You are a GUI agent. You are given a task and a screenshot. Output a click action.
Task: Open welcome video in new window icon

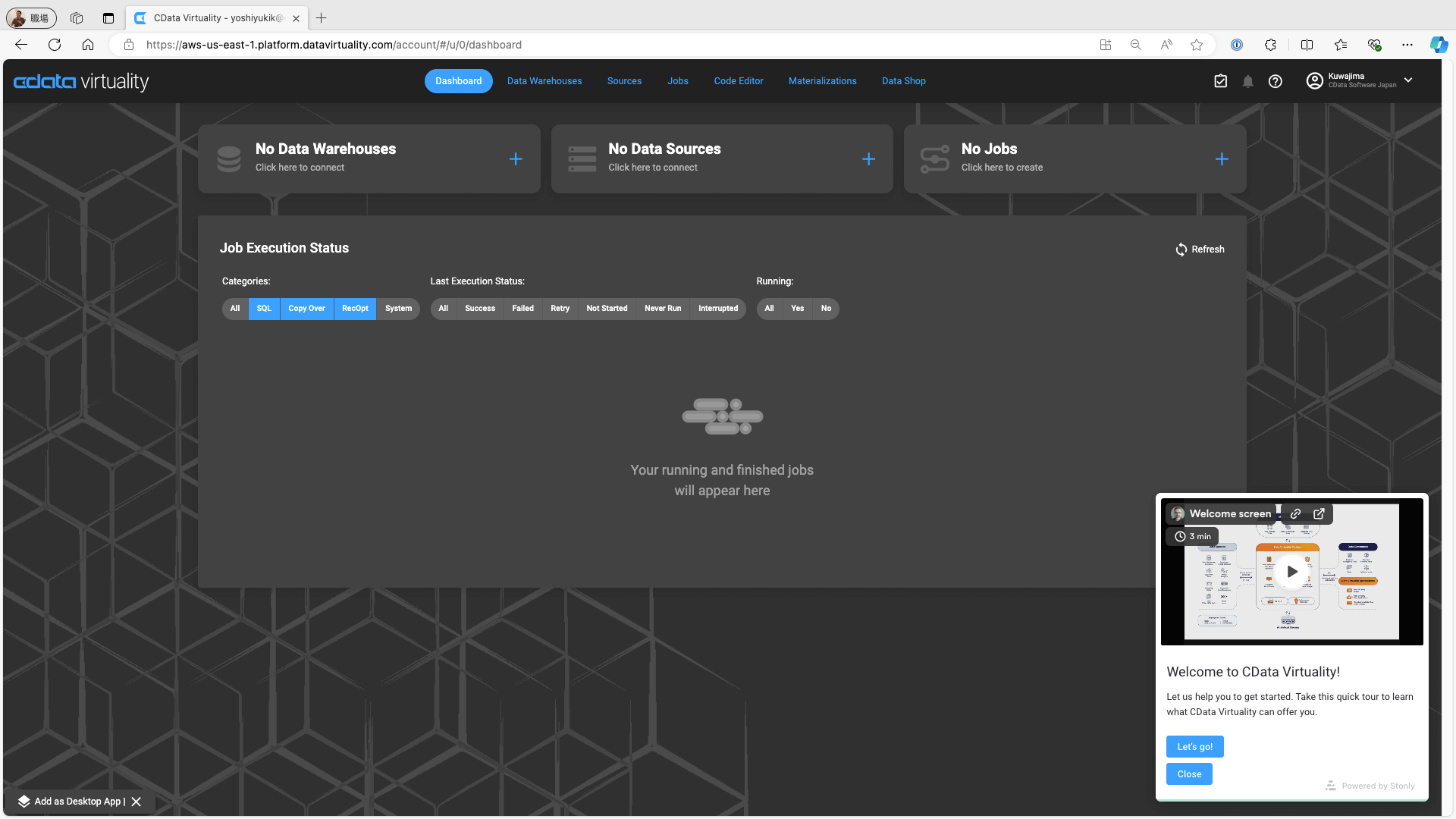pos(1319,514)
